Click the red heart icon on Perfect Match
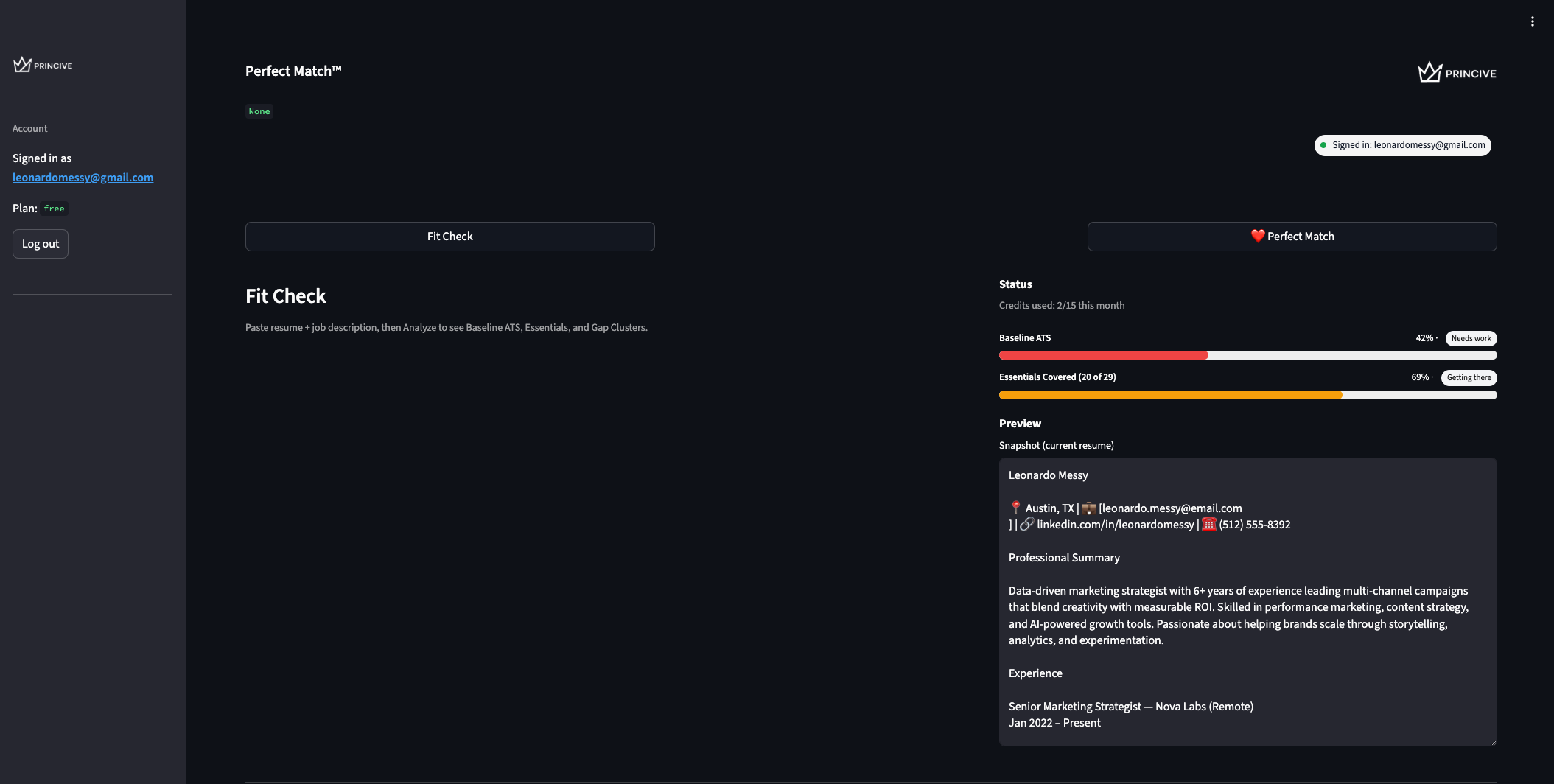This screenshot has width=1554, height=784. [1257, 236]
